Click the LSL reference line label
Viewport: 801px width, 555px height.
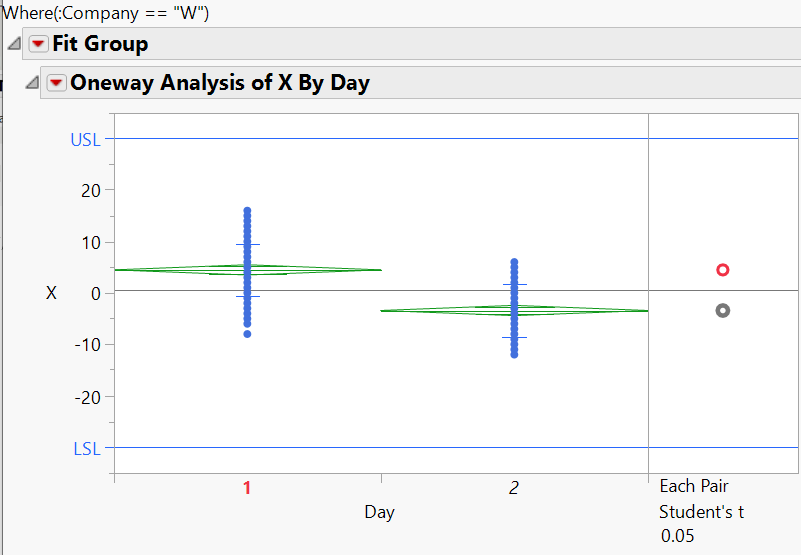pos(87,449)
